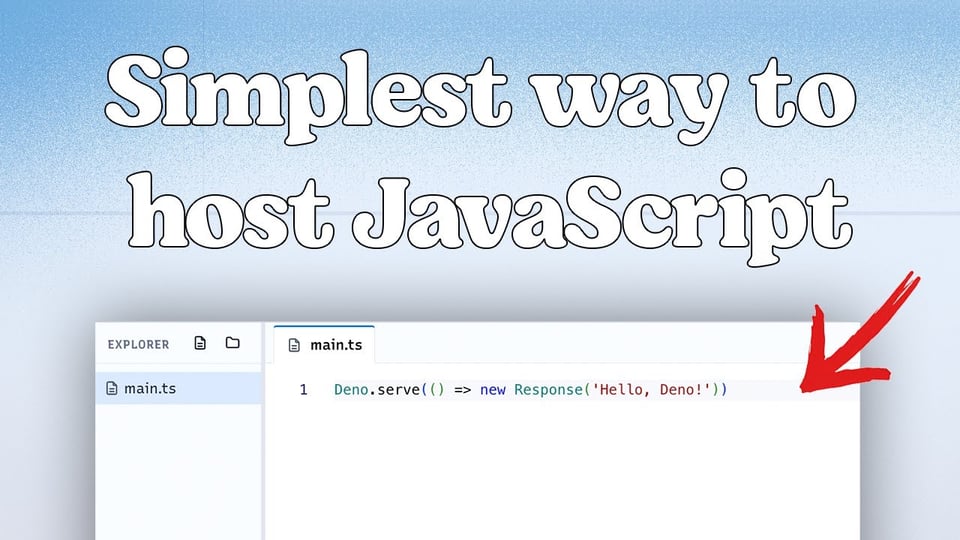Click the new file icon in Explorer
The image size is (960, 540).
click(x=200, y=343)
